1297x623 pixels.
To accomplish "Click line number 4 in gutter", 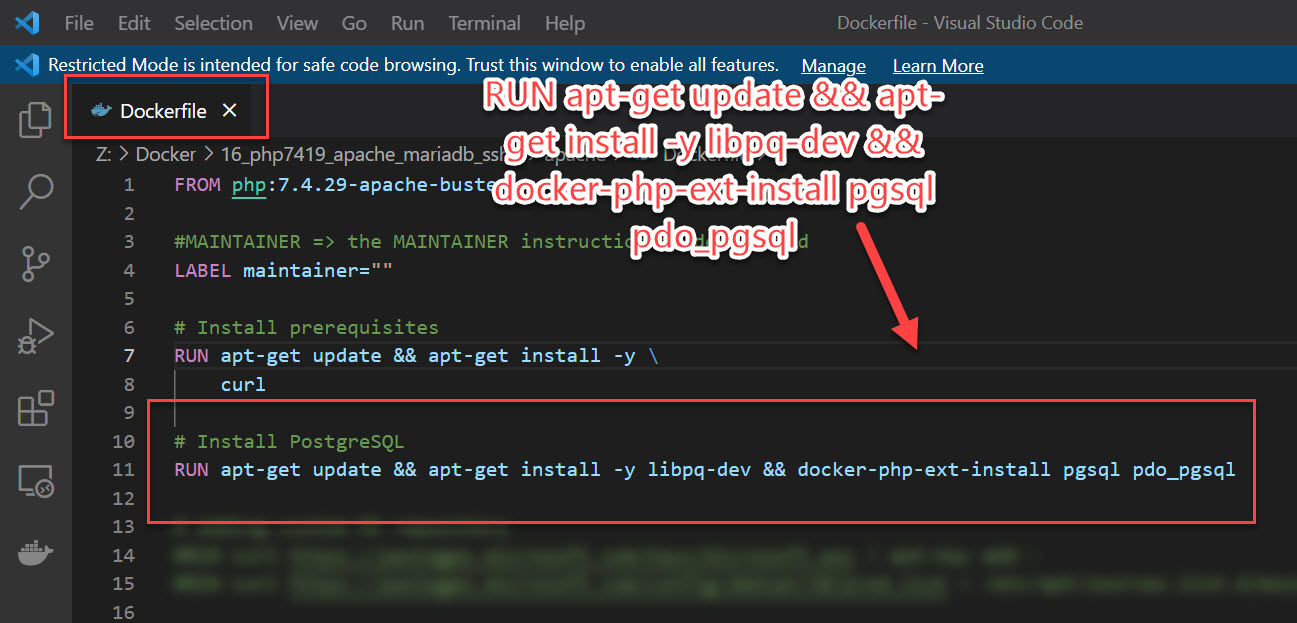I will [128, 270].
